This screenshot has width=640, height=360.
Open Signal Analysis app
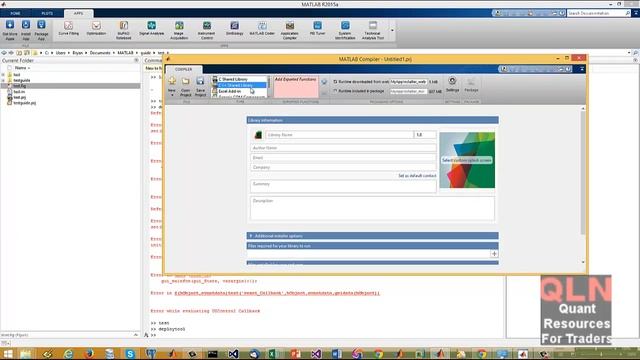pos(151,29)
